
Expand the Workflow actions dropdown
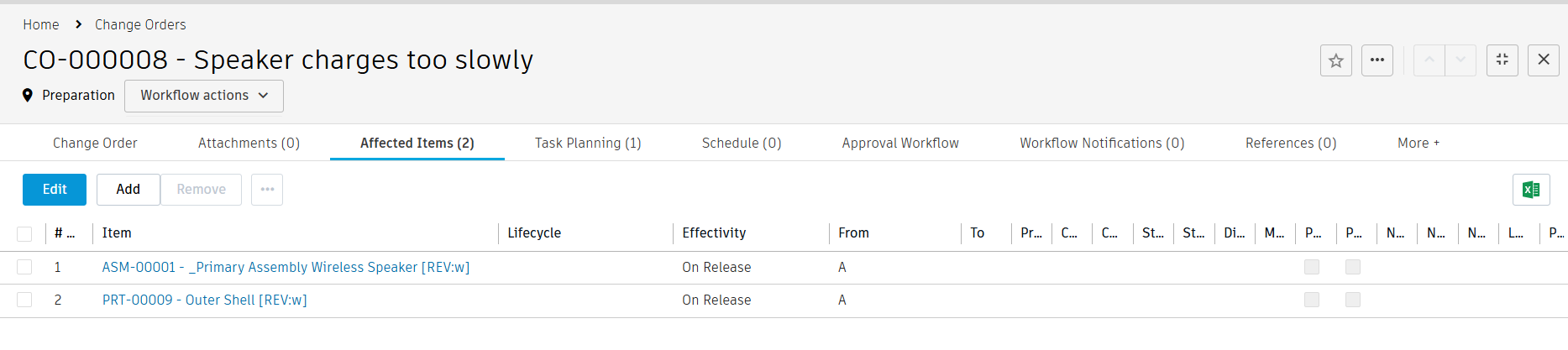click(204, 96)
